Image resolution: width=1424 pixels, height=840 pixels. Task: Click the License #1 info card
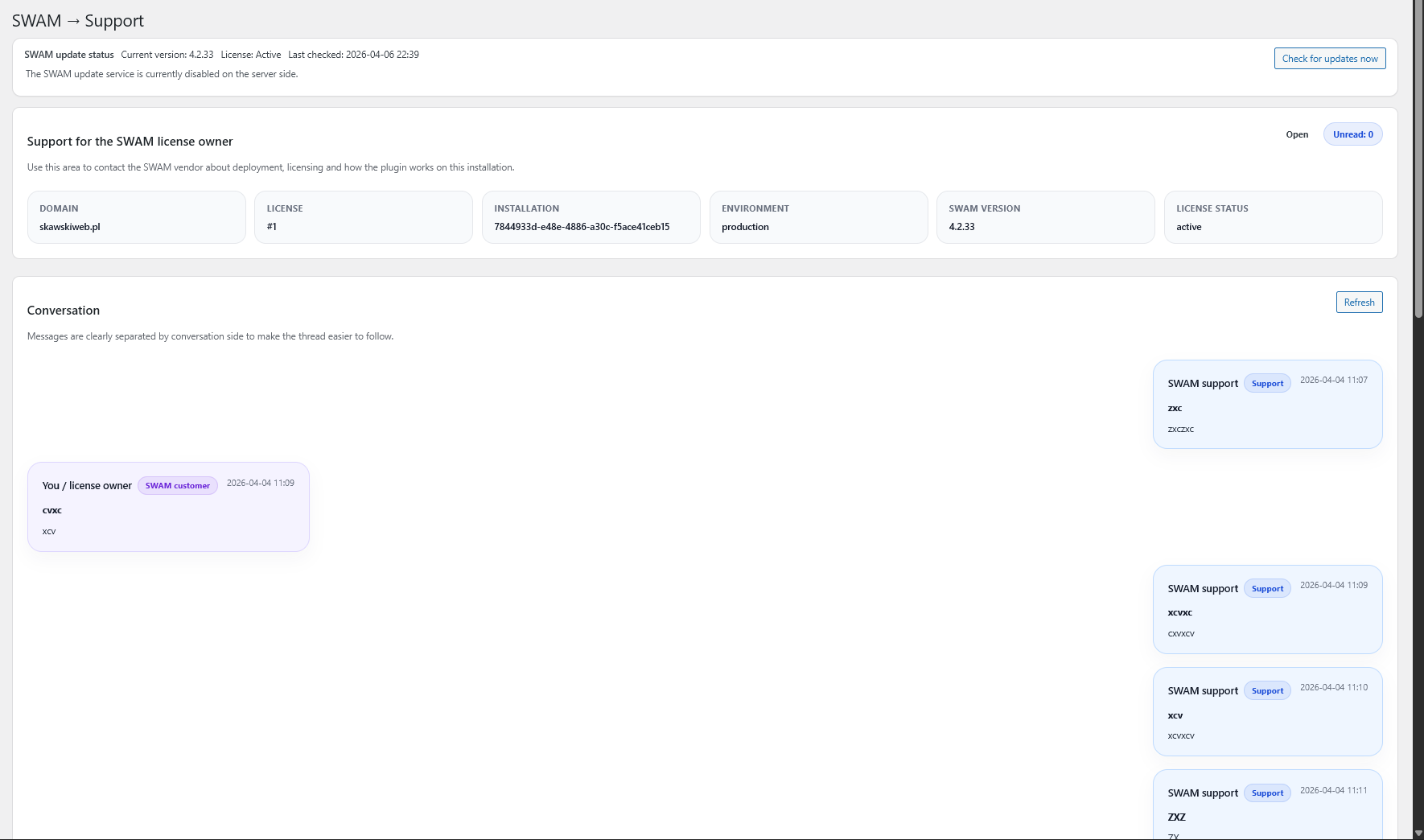(363, 217)
